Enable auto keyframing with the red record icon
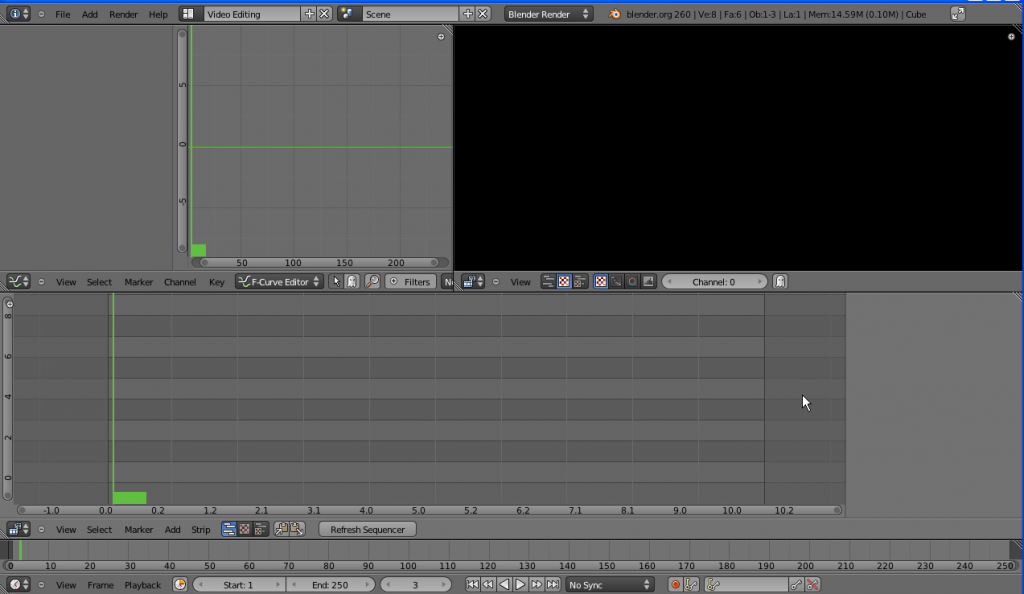 (x=676, y=584)
